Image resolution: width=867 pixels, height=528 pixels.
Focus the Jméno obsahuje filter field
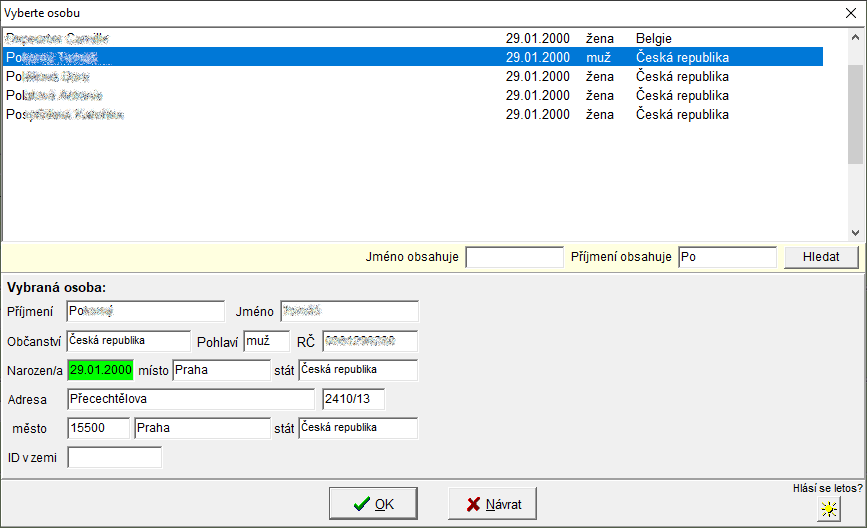514,257
